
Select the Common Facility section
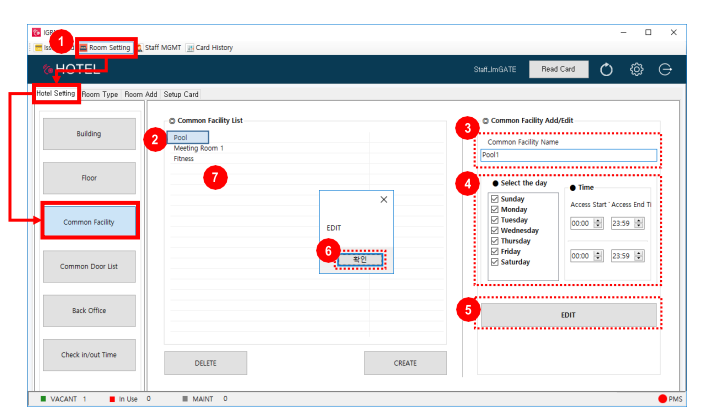click(x=89, y=222)
